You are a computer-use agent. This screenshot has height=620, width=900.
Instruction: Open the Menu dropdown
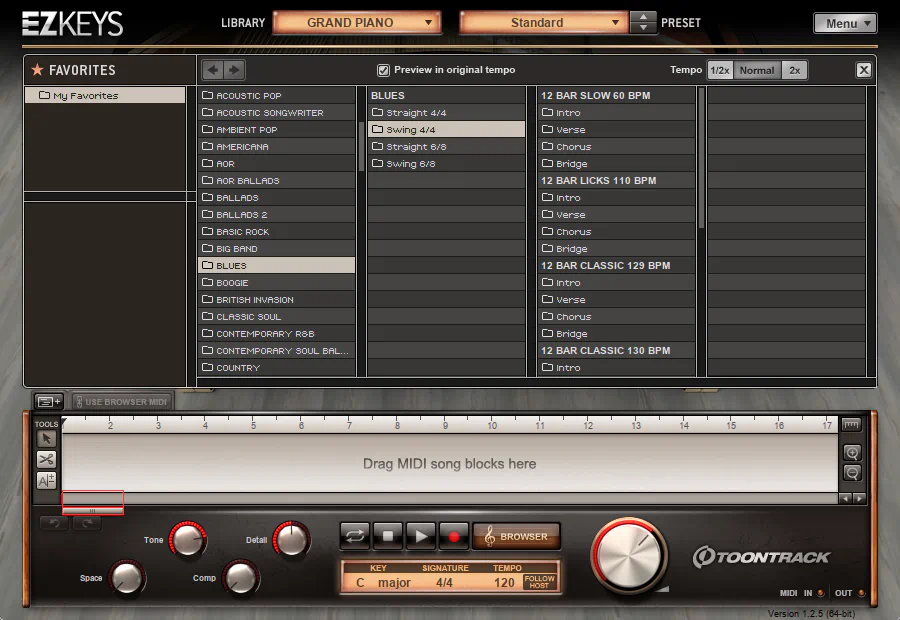(x=845, y=24)
